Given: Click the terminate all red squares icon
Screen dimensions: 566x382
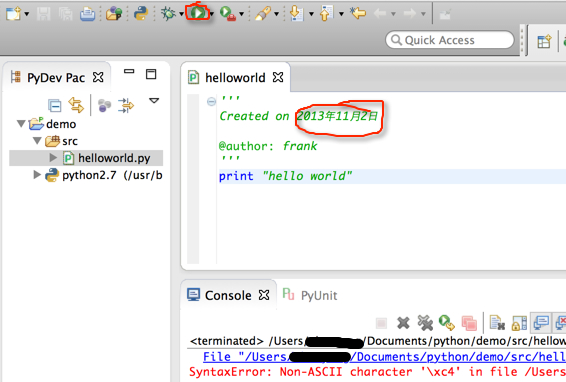Looking at the screenshot, I should point(469,323).
